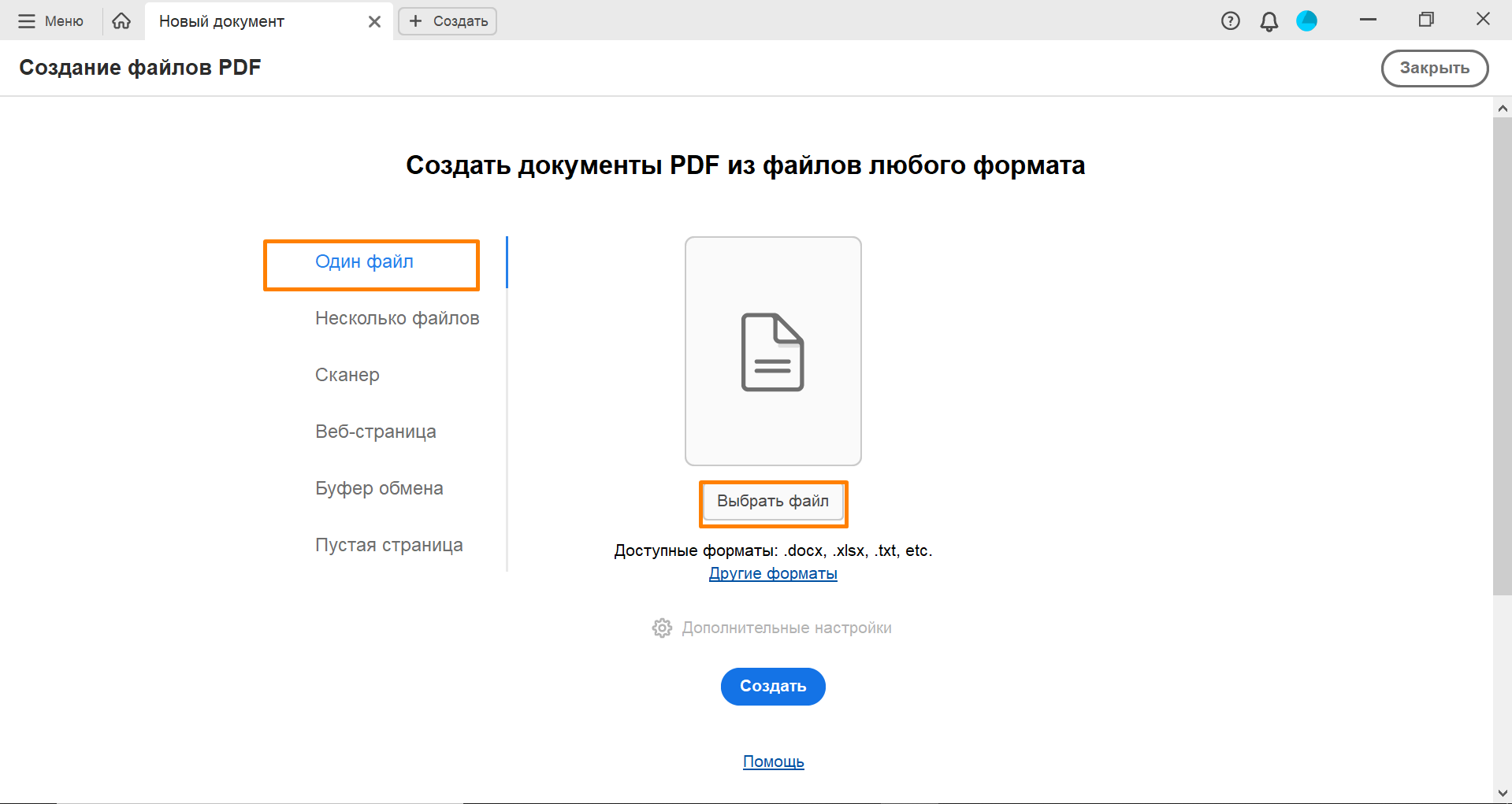1512x804 pixels.
Task: Select the Веб-страница option
Action: [376, 432]
